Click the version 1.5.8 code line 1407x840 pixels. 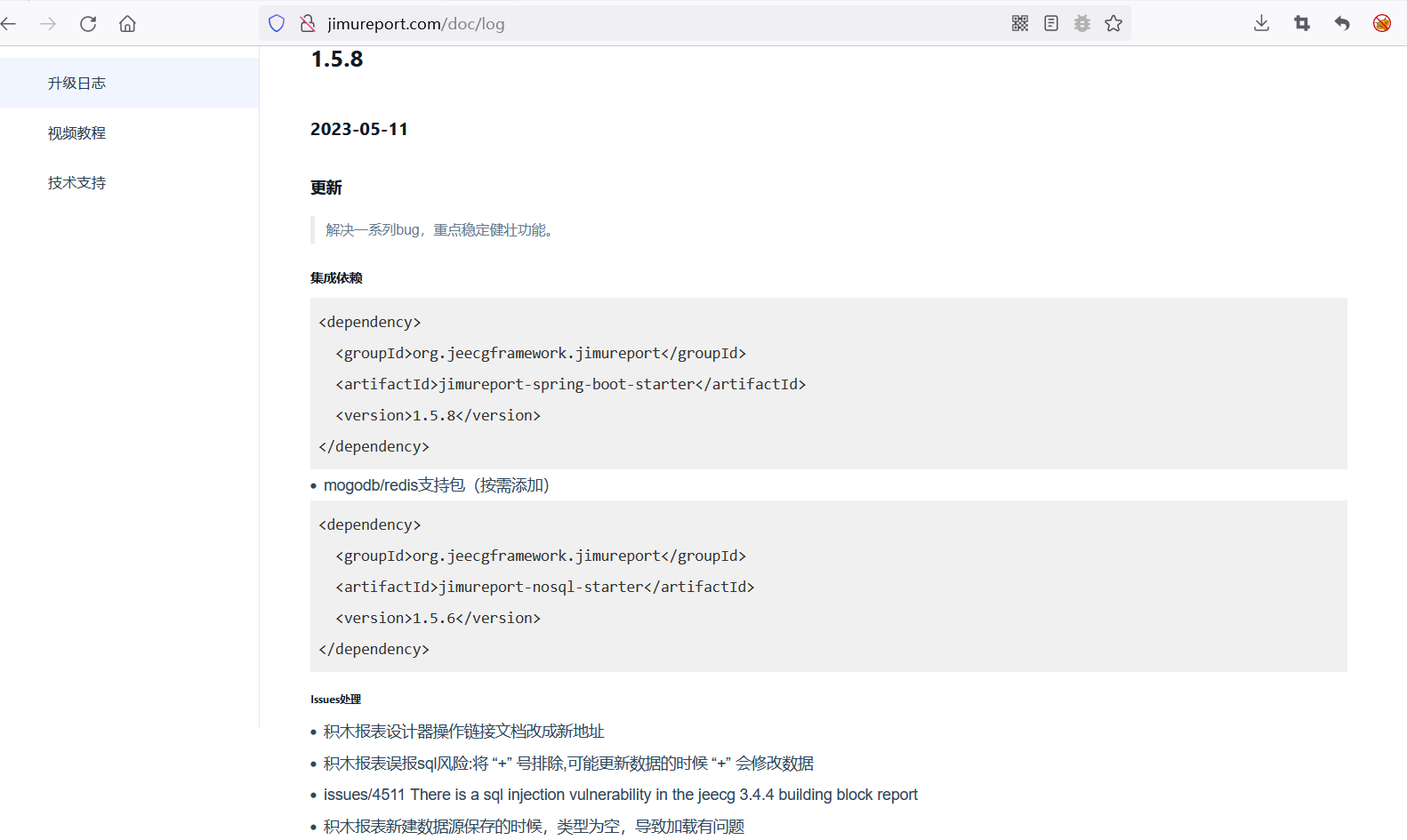tap(438, 415)
